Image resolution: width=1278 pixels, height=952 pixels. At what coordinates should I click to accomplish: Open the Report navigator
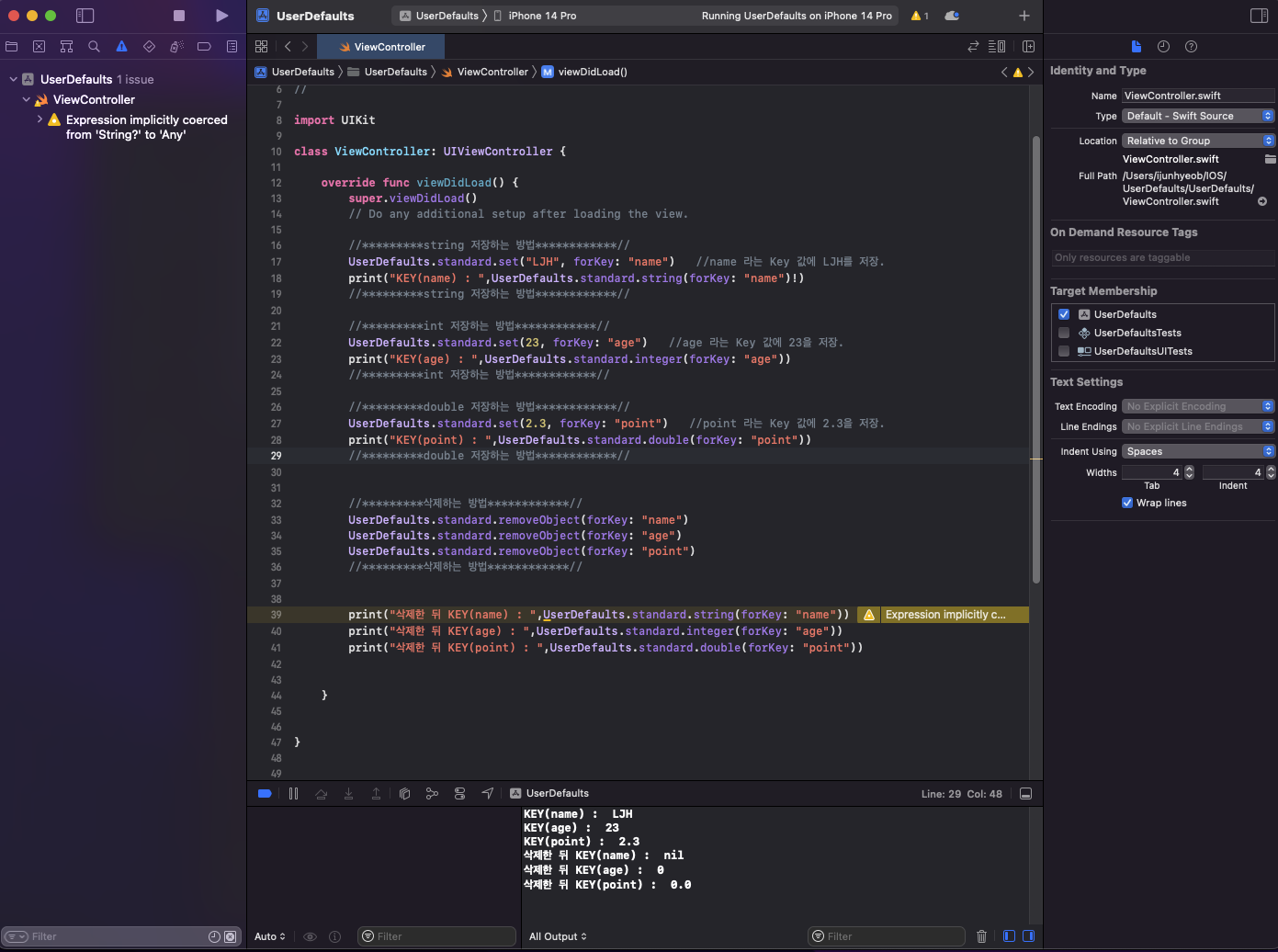tap(232, 46)
